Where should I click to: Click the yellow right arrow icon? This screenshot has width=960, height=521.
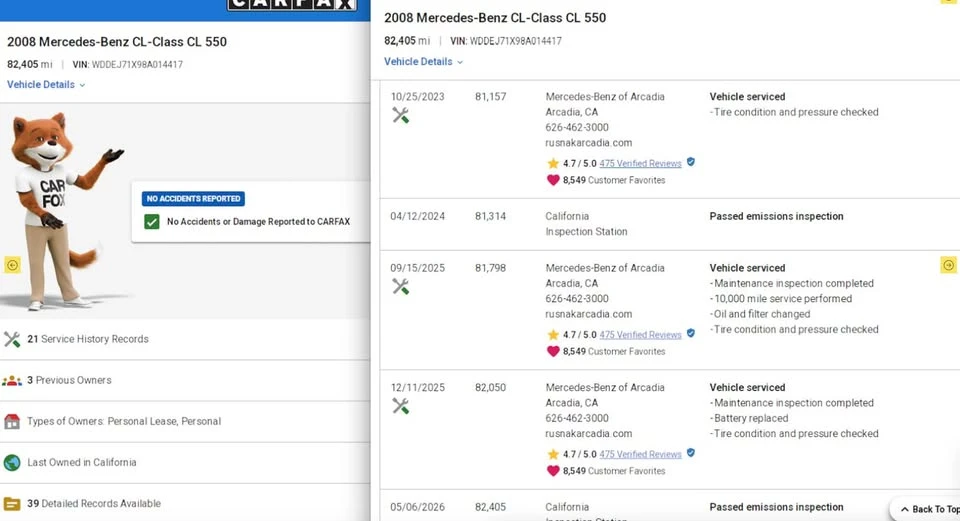(948, 265)
